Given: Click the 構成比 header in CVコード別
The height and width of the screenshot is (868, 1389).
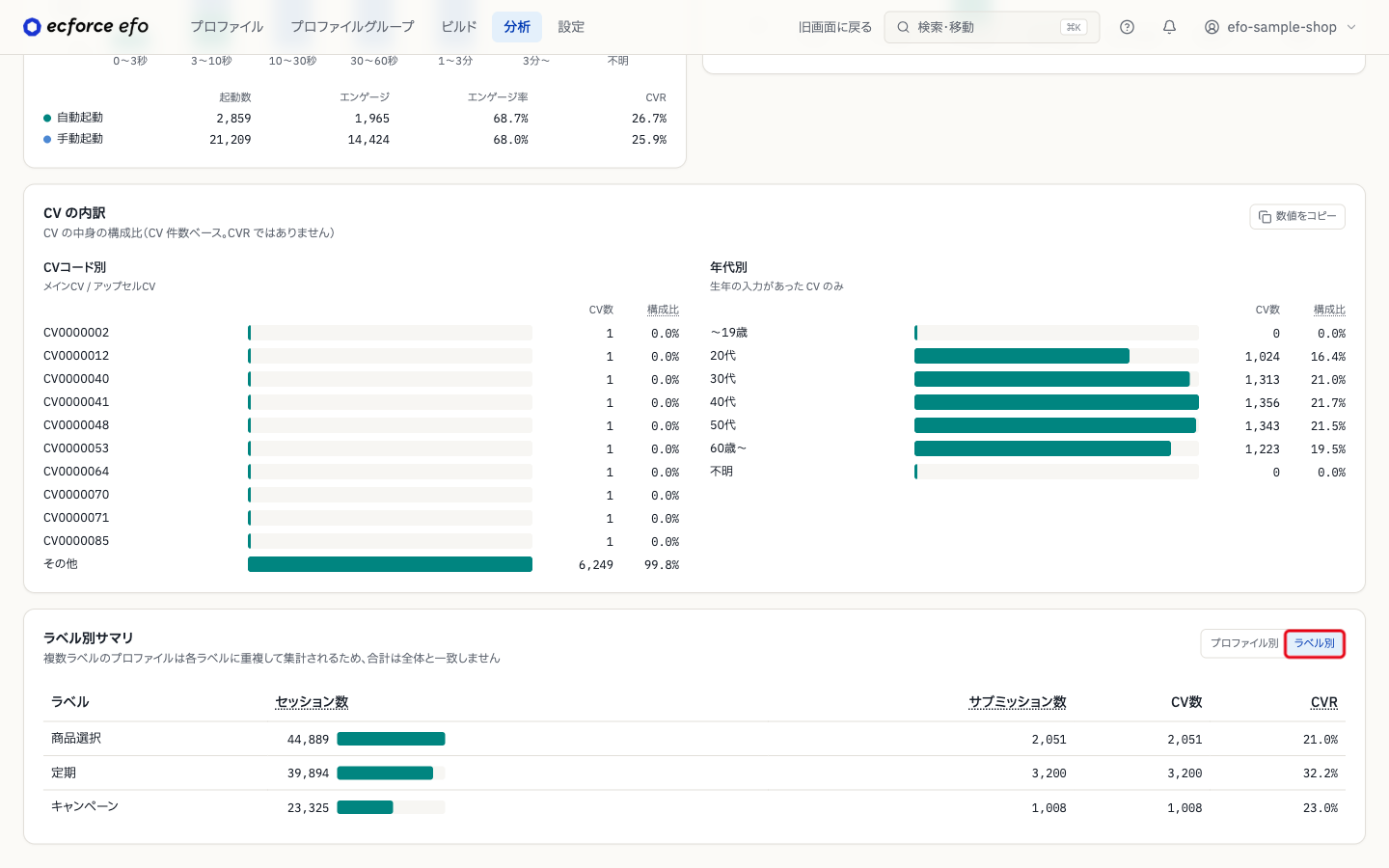Looking at the screenshot, I should click(663, 310).
